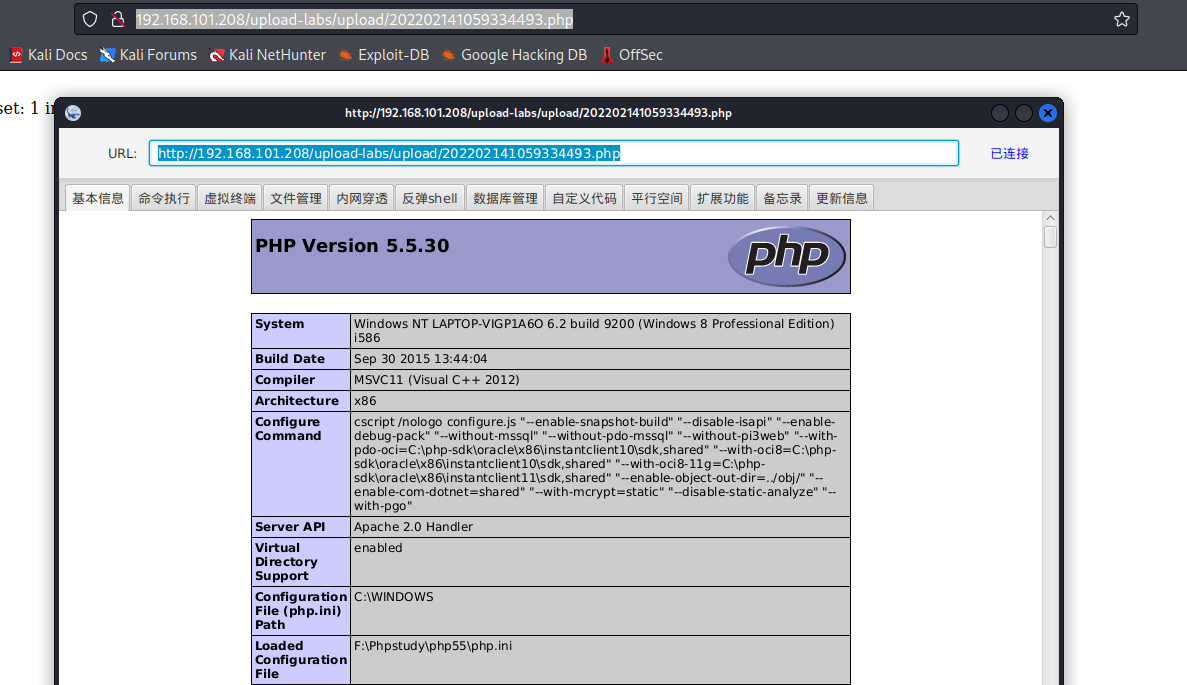Click the webshell window app icon
Image resolution: width=1187 pixels, height=685 pixels.
[73, 113]
